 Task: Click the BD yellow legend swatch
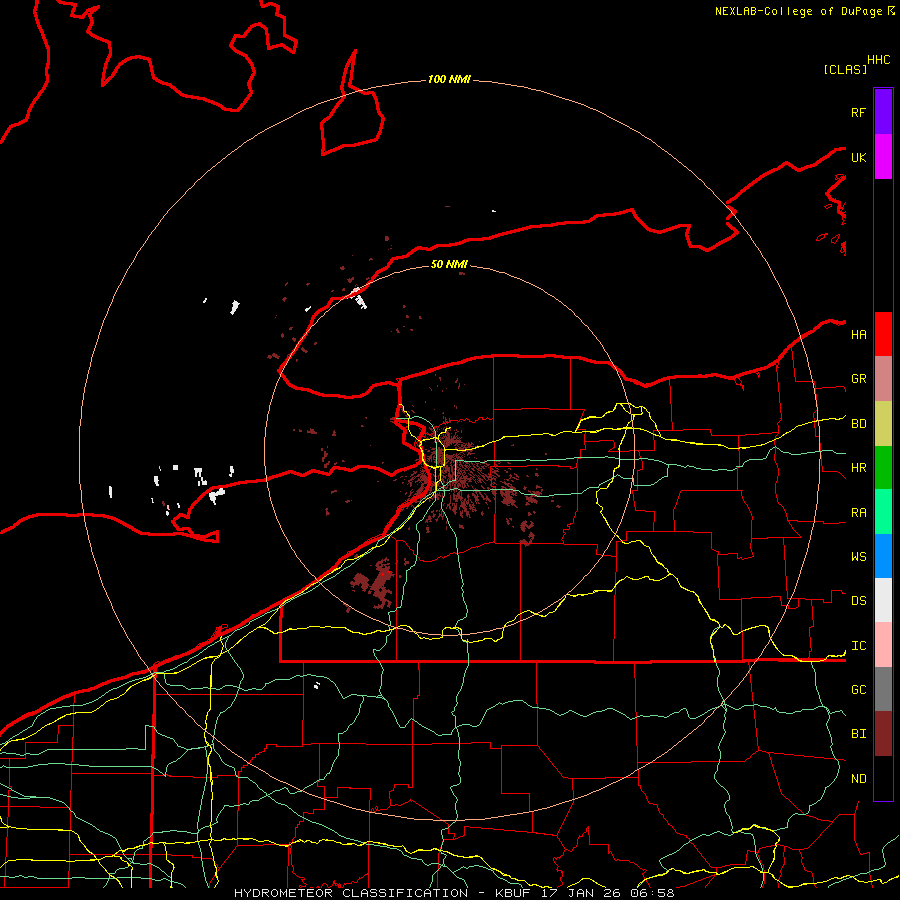(883, 424)
